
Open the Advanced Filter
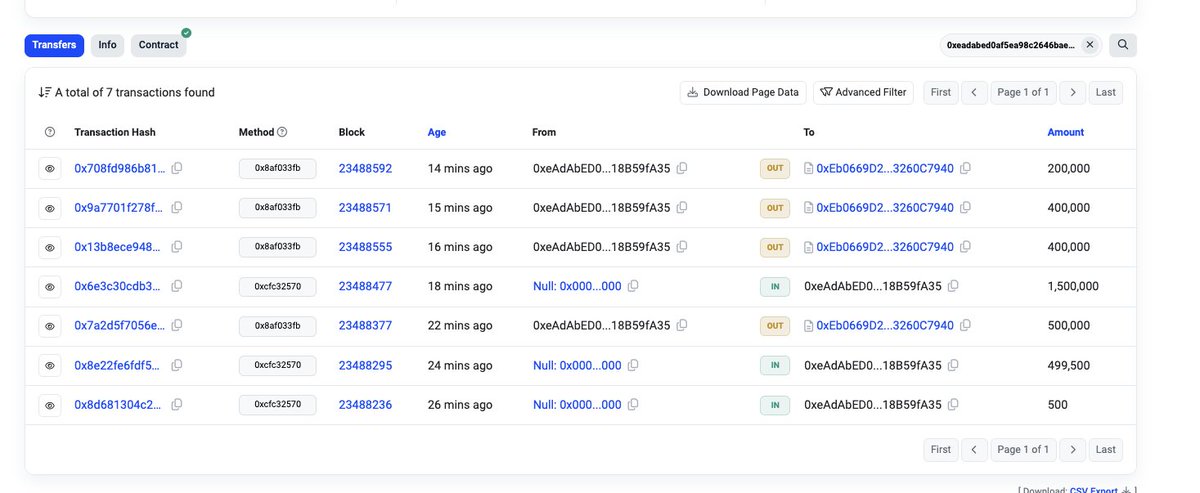point(863,92)
